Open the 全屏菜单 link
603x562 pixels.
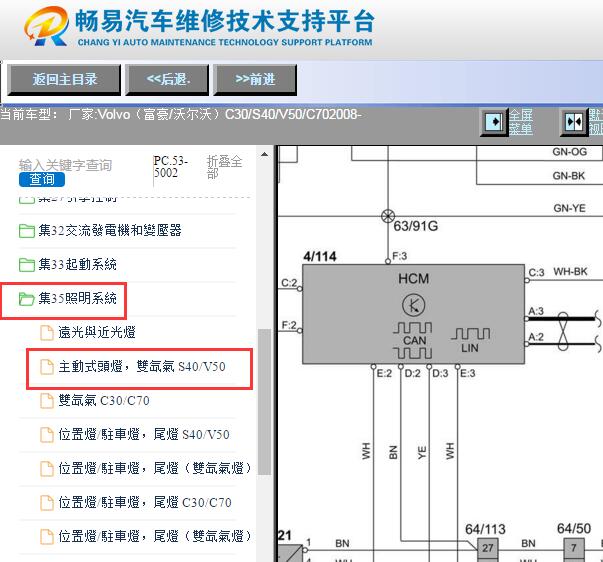pos(521,122)
